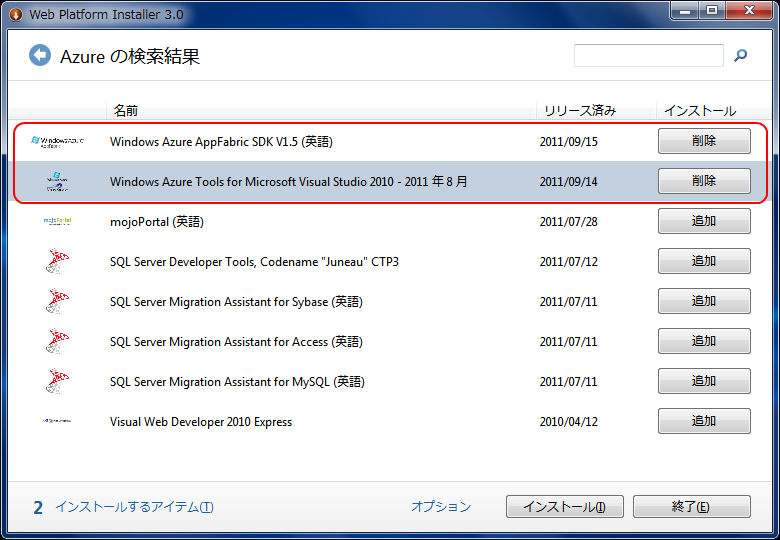Select SQL Server Migration Assistant for Access (英語) text
780x540 pixels.
(x=236, y=342)
